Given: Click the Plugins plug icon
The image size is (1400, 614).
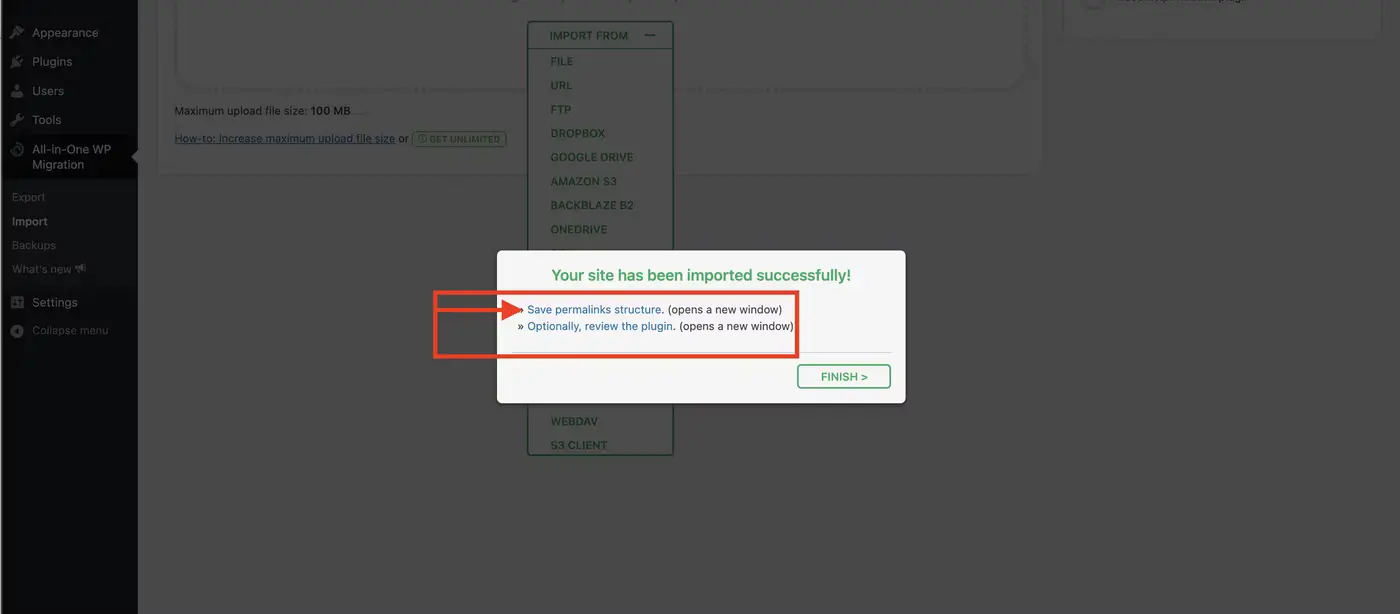Looking at the screenshot, I should click(17, 62).
